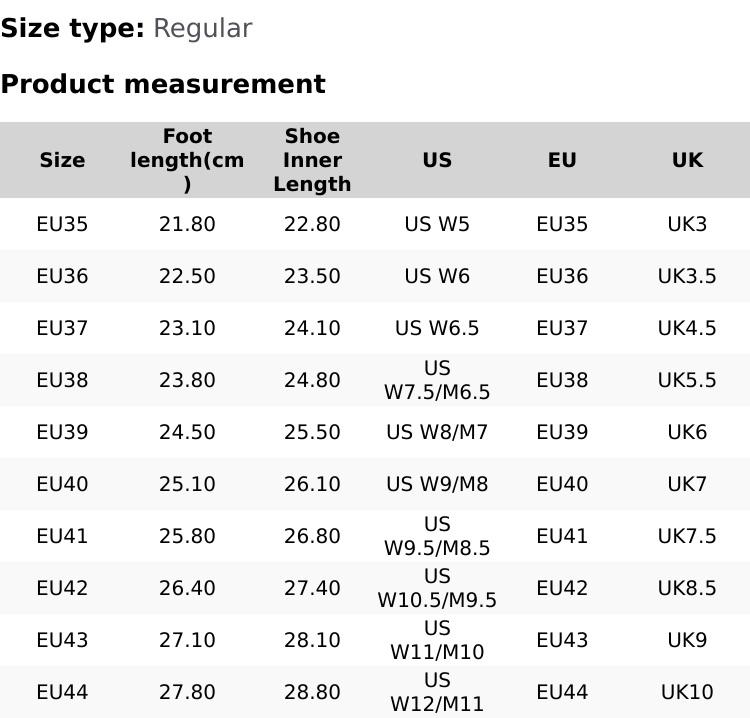The width and height of the screenshot is (750, 718).
Task: Click the "Product measurement" heading
Action: click(x=163, y=84)
